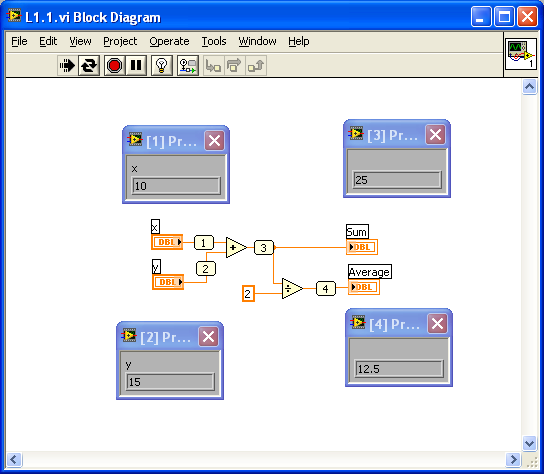544x474 pixels.
Task: Click probe [4] value field showing 12.5
Action: (399, 369)
